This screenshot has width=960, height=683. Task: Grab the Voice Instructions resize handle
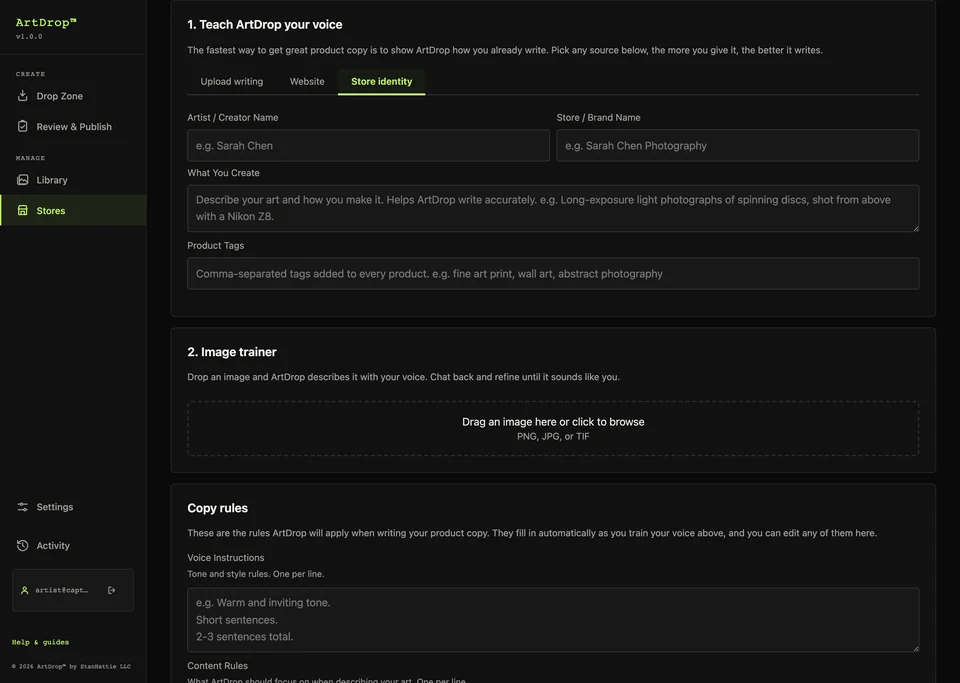(x=915, y=648)
